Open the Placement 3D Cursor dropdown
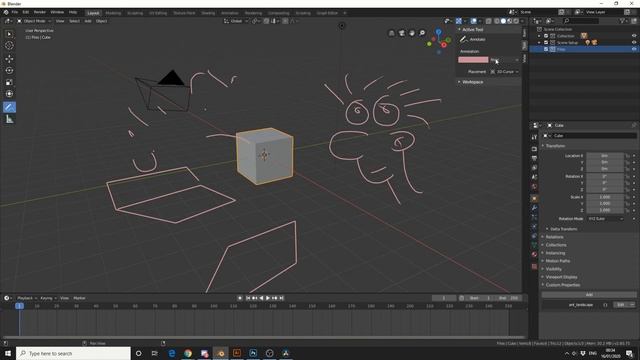Viewport: 640px width, 360px height. (504, 72)
